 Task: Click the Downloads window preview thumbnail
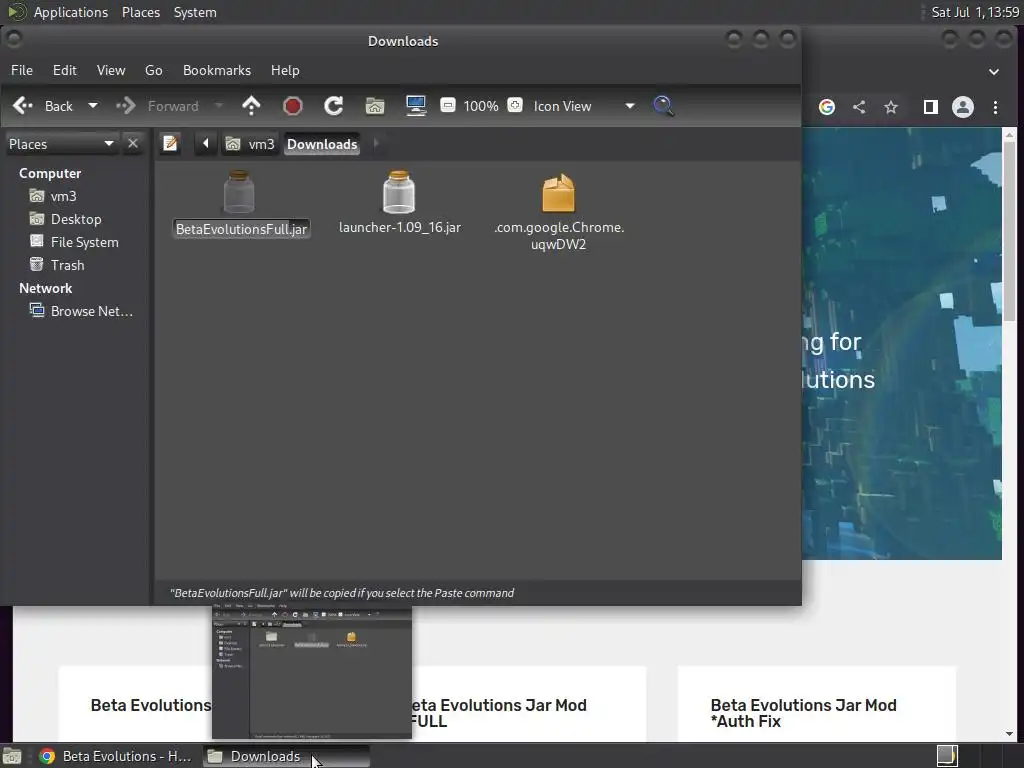click(x=312, y=671)
